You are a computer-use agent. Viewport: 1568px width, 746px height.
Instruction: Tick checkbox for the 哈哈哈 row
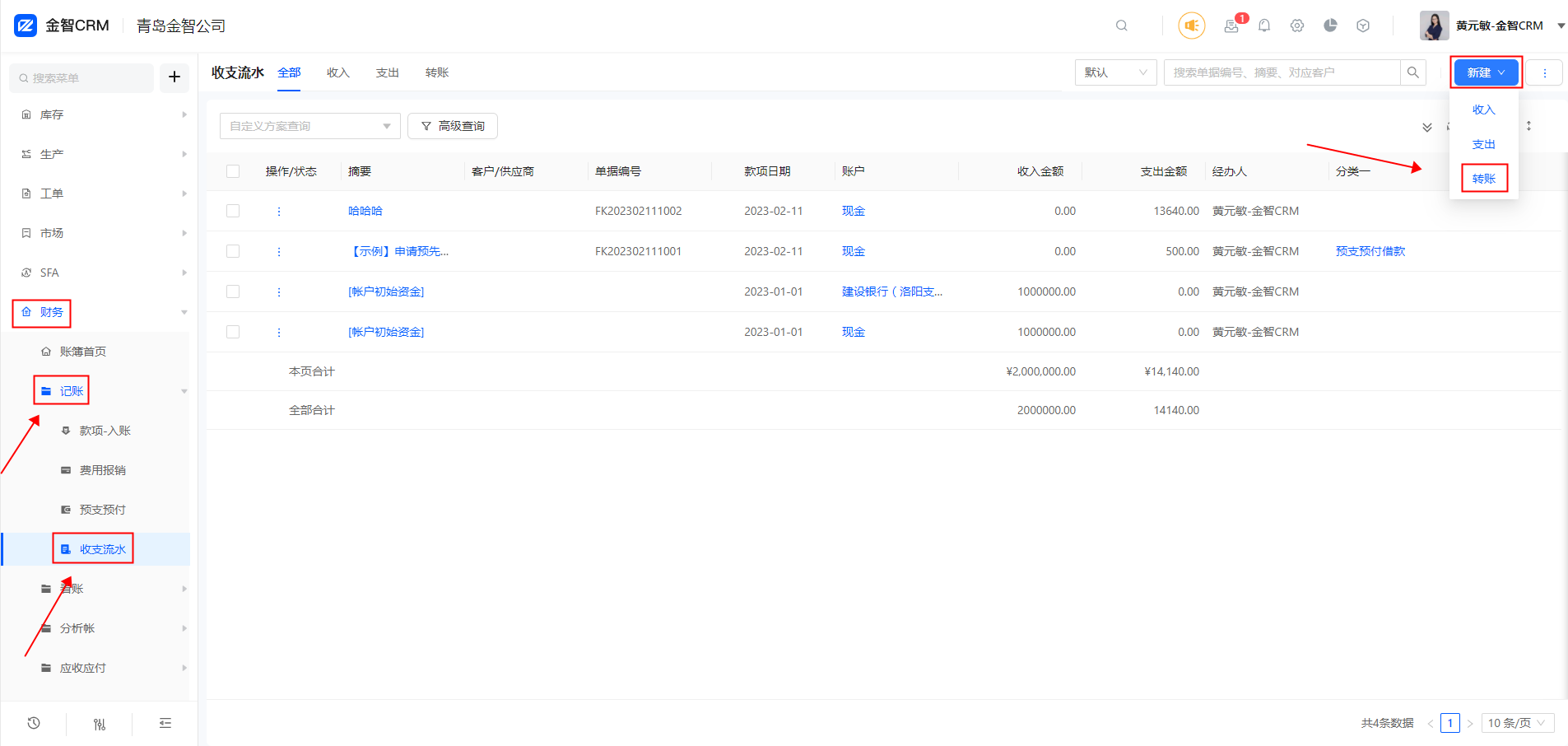(x=233, y=211)
